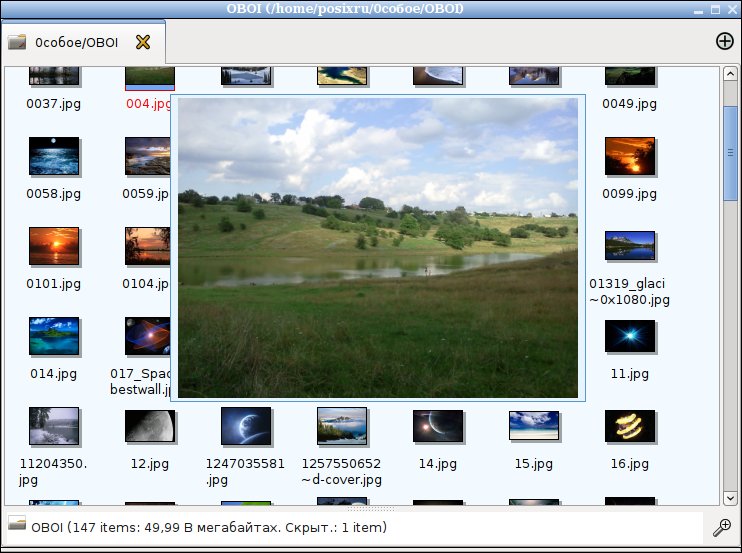Click the 15.jpg file name
The height and width of the screenshot is (553, 742).
tap(534, 464)
